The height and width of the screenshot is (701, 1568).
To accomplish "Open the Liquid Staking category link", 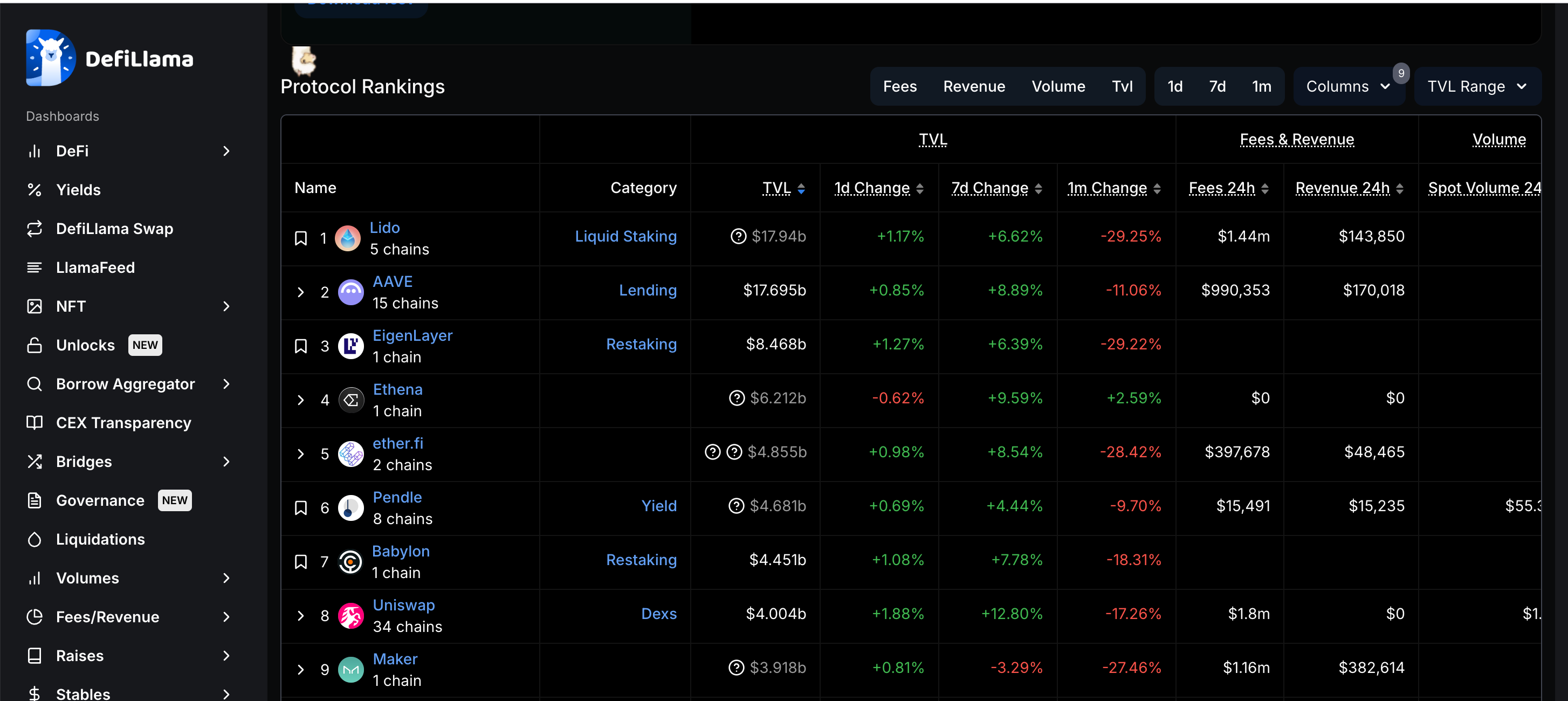I will tap(625, 236).
